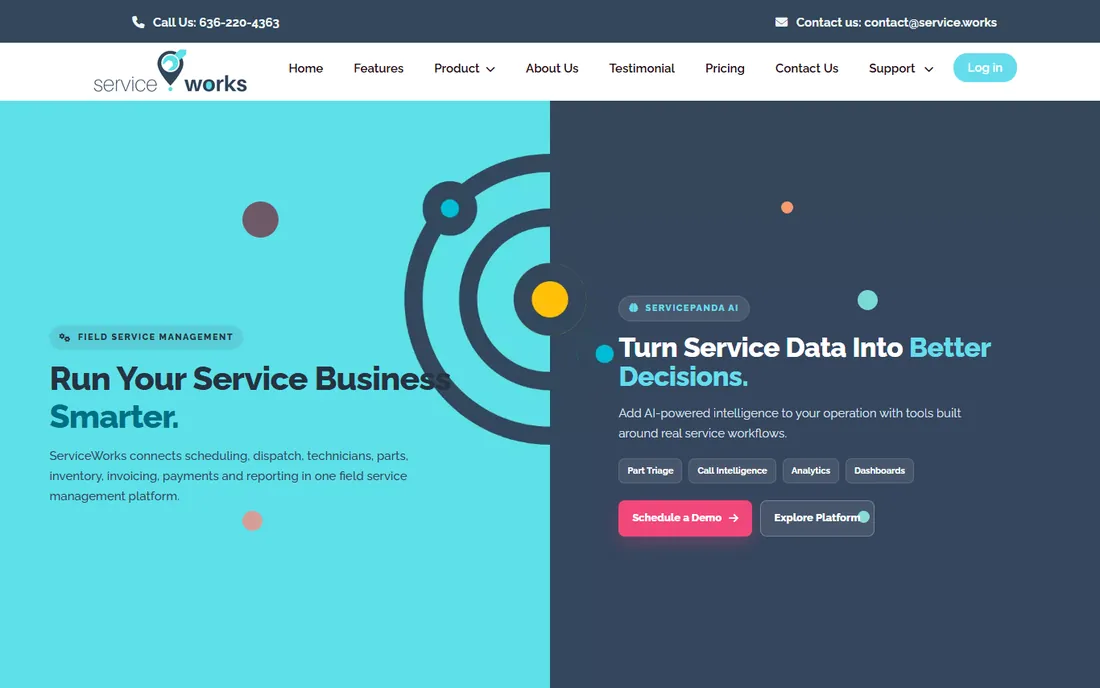Click the ServicePanda AI badge
Screen dimensions: 1100x688
tap(683, 308)
